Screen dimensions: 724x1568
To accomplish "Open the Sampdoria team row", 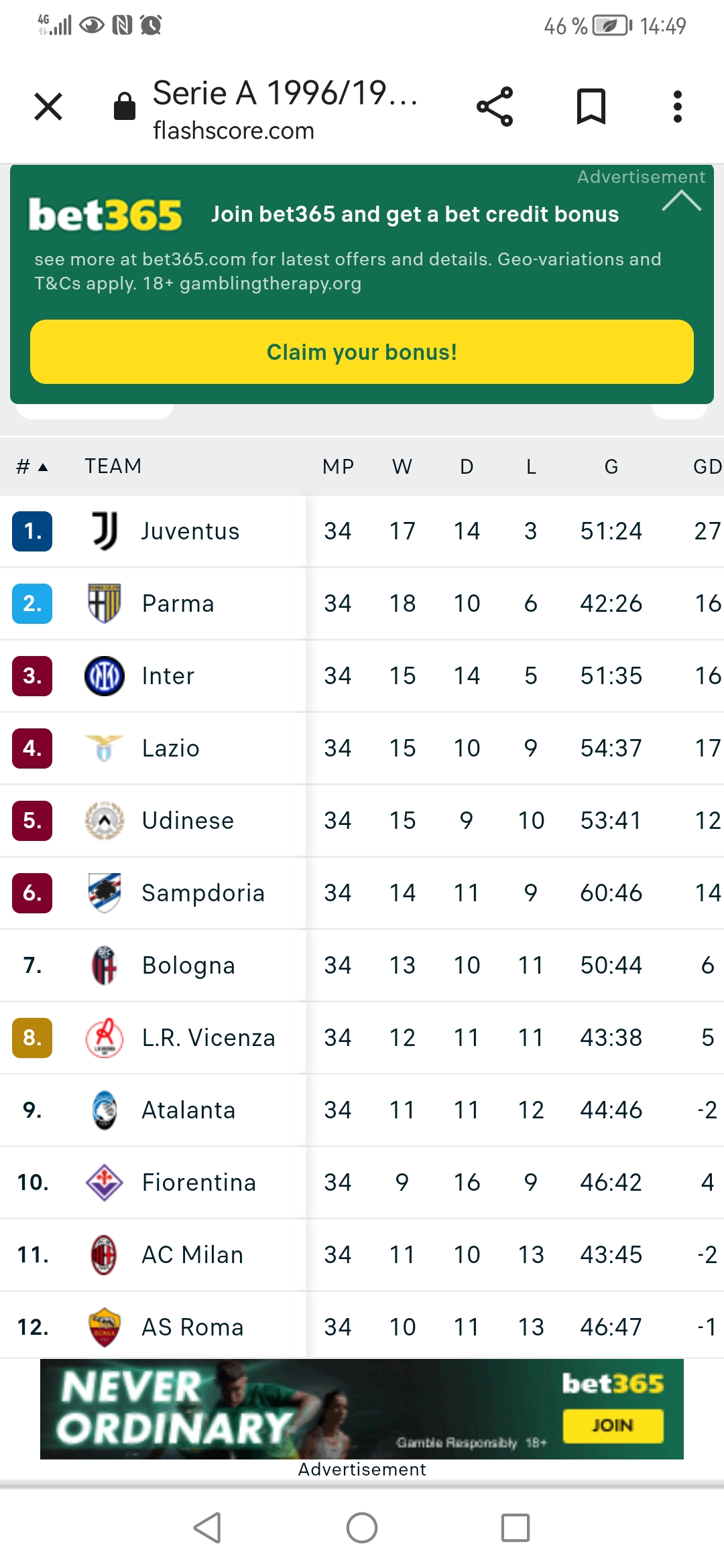I will (x=362, y=893).
